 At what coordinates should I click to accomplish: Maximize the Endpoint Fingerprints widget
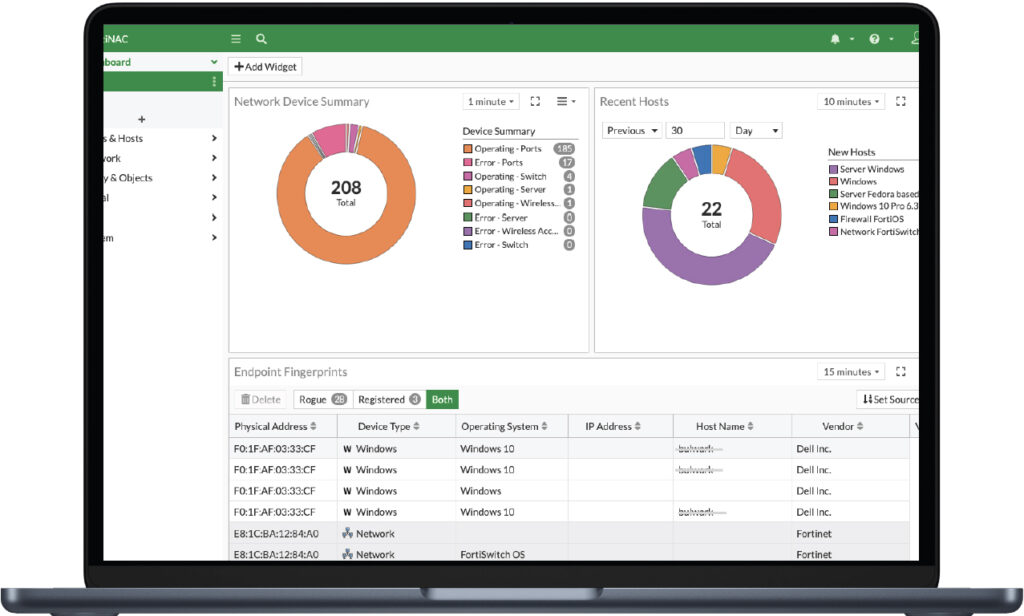point(901,371)
